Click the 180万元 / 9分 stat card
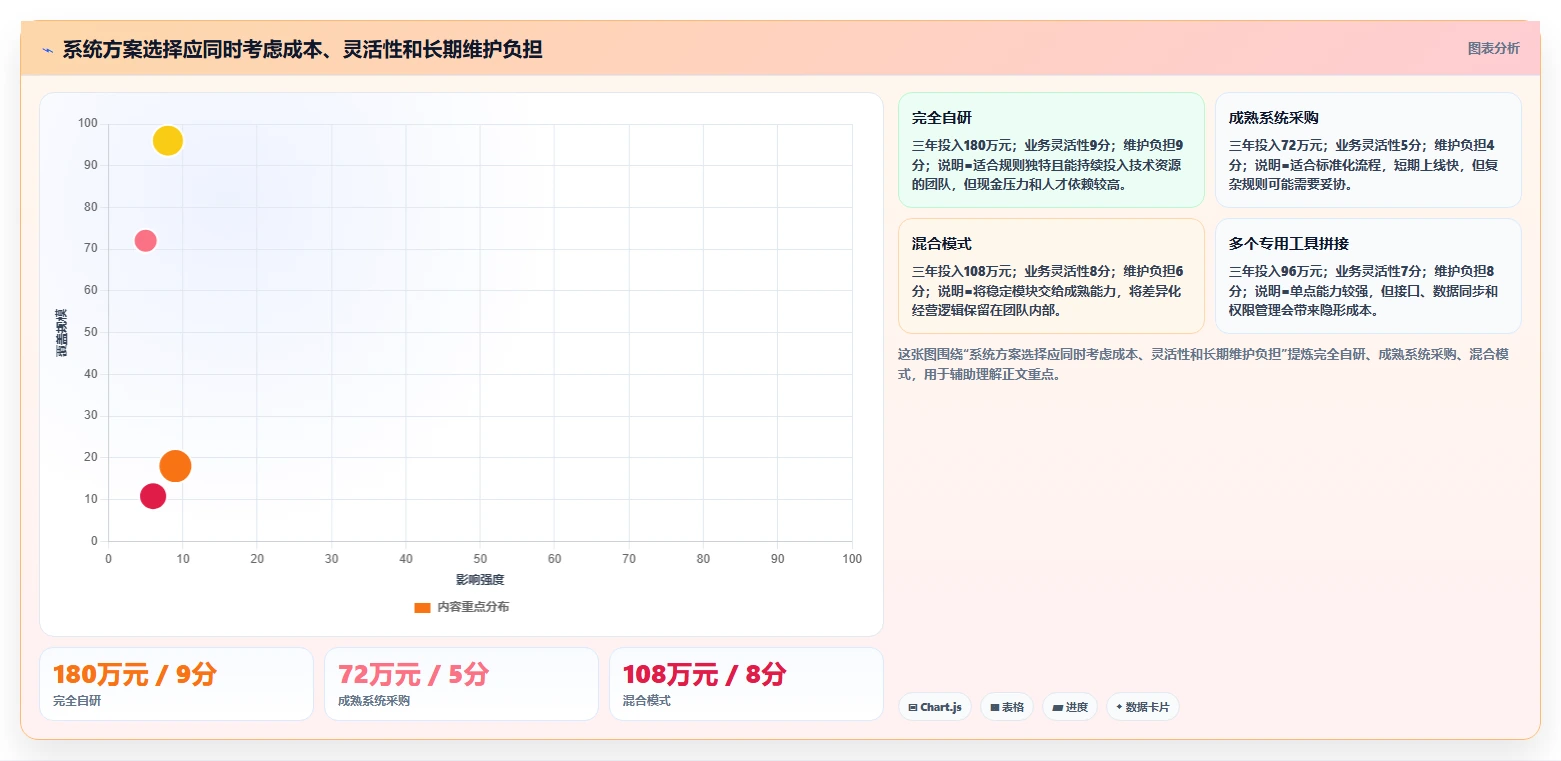 pos(176,684)
